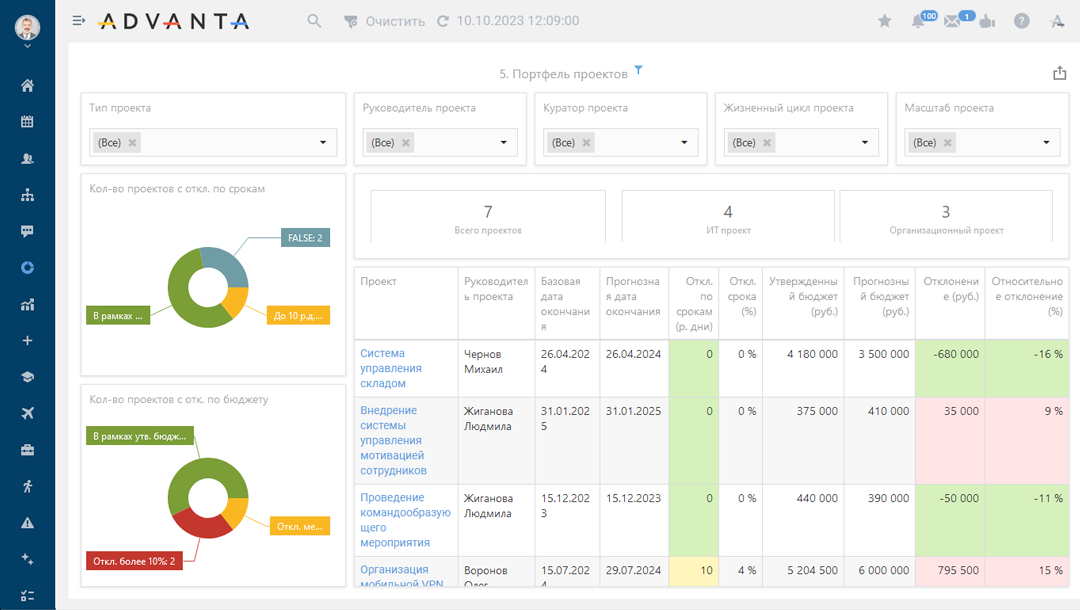Remove the (Все) tag in Куратор проекта

(x=587, y=143)
